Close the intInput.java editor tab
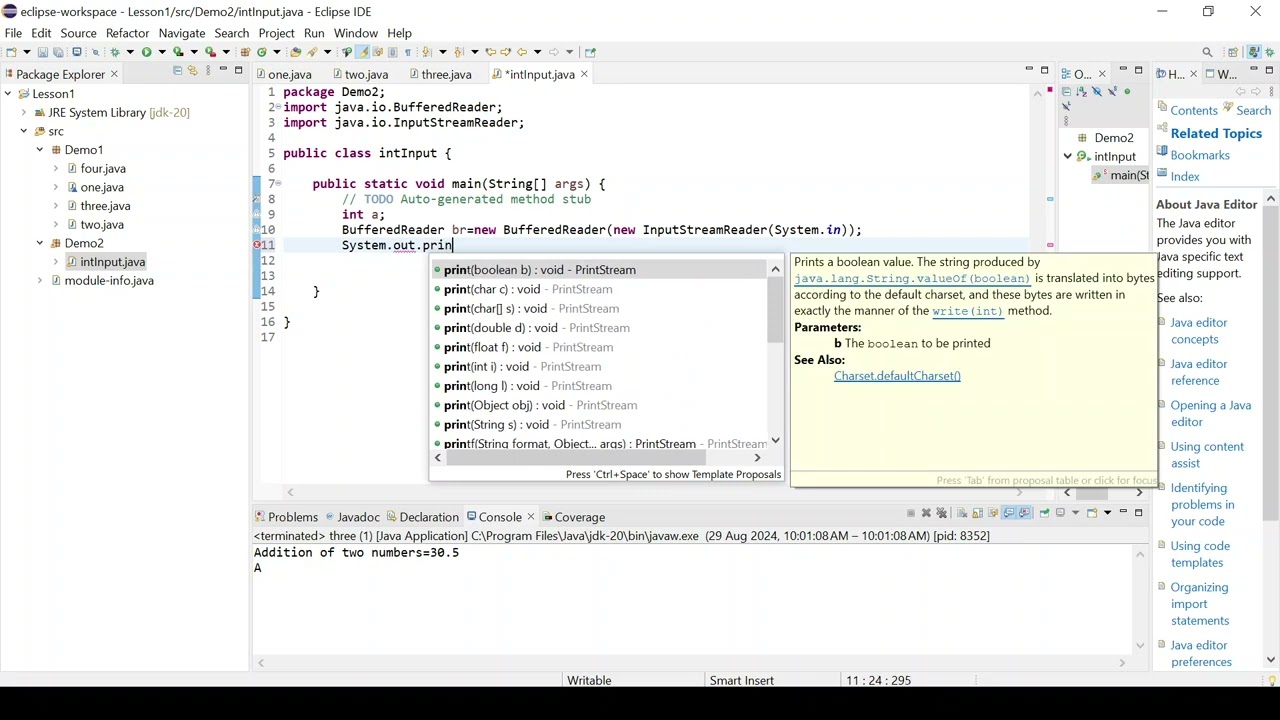1280x720 pixels. 584,74
